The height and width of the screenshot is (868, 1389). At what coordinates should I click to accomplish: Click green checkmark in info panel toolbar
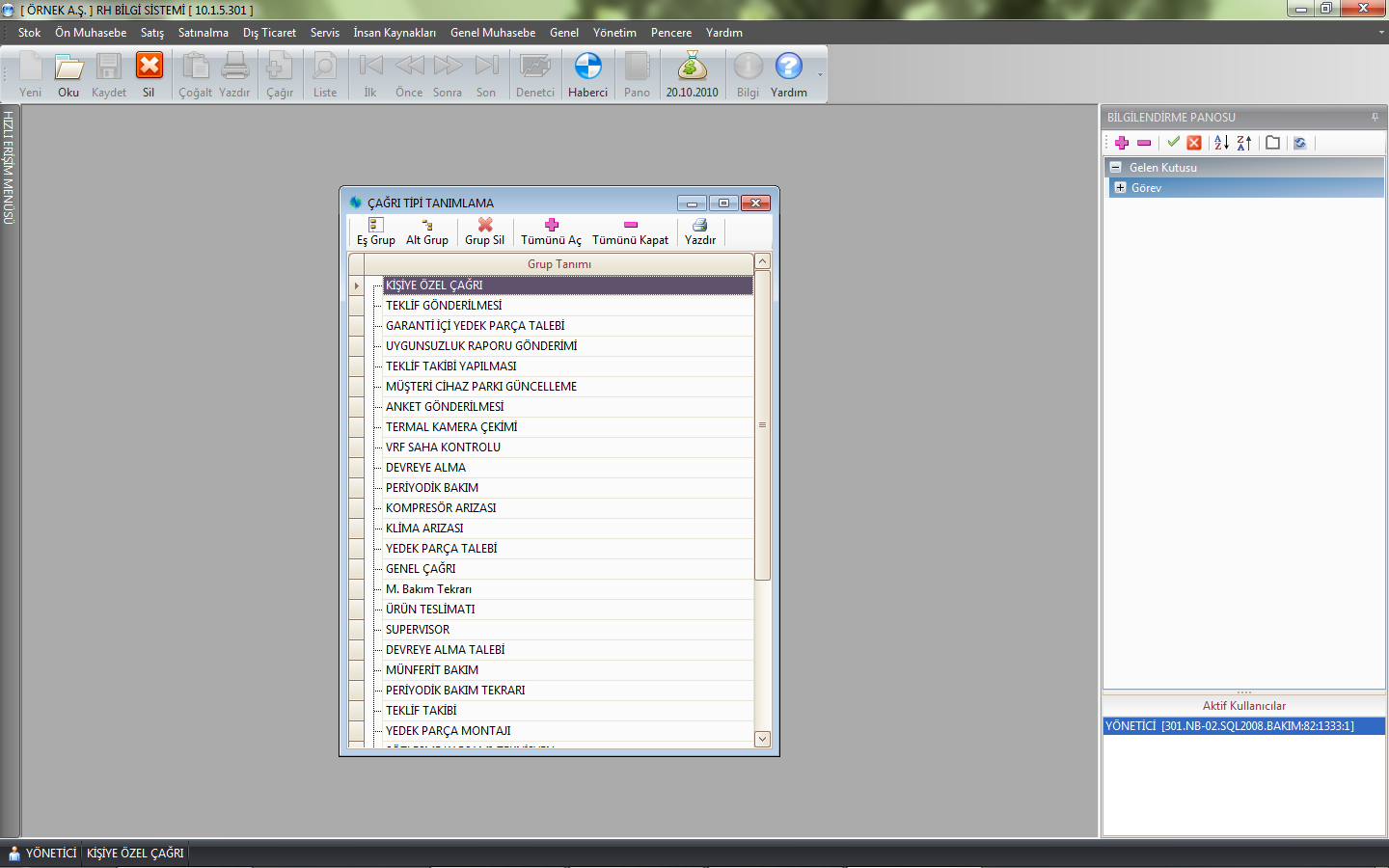(x=1173, y=143)
